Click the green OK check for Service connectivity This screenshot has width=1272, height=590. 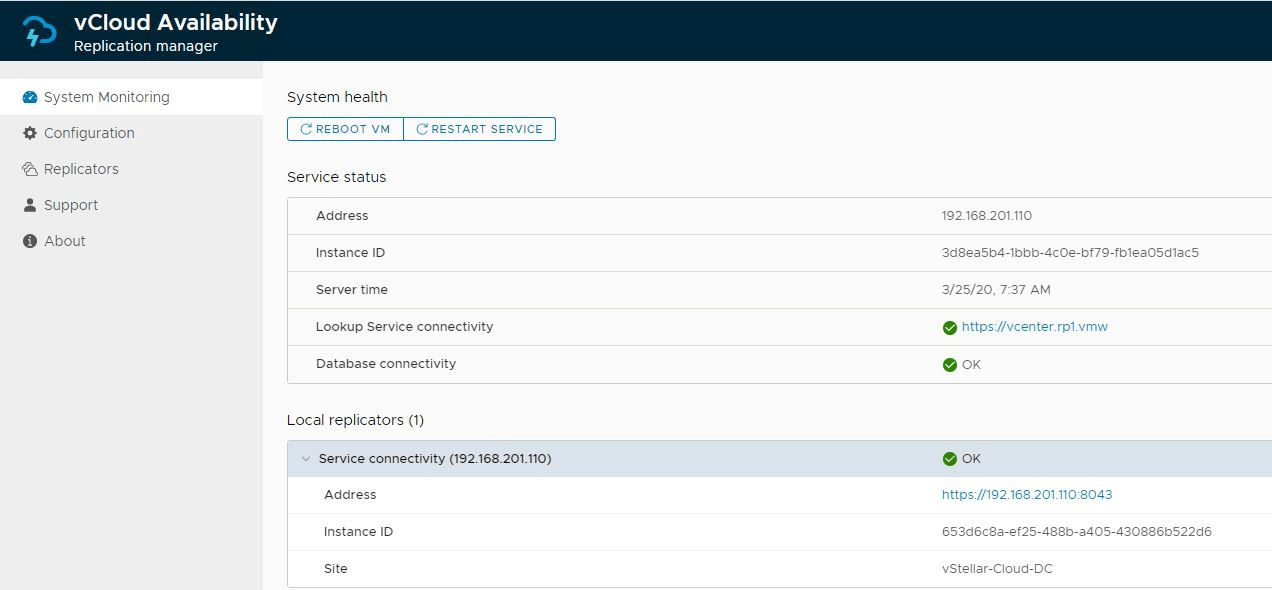click(x=949, y=459)
